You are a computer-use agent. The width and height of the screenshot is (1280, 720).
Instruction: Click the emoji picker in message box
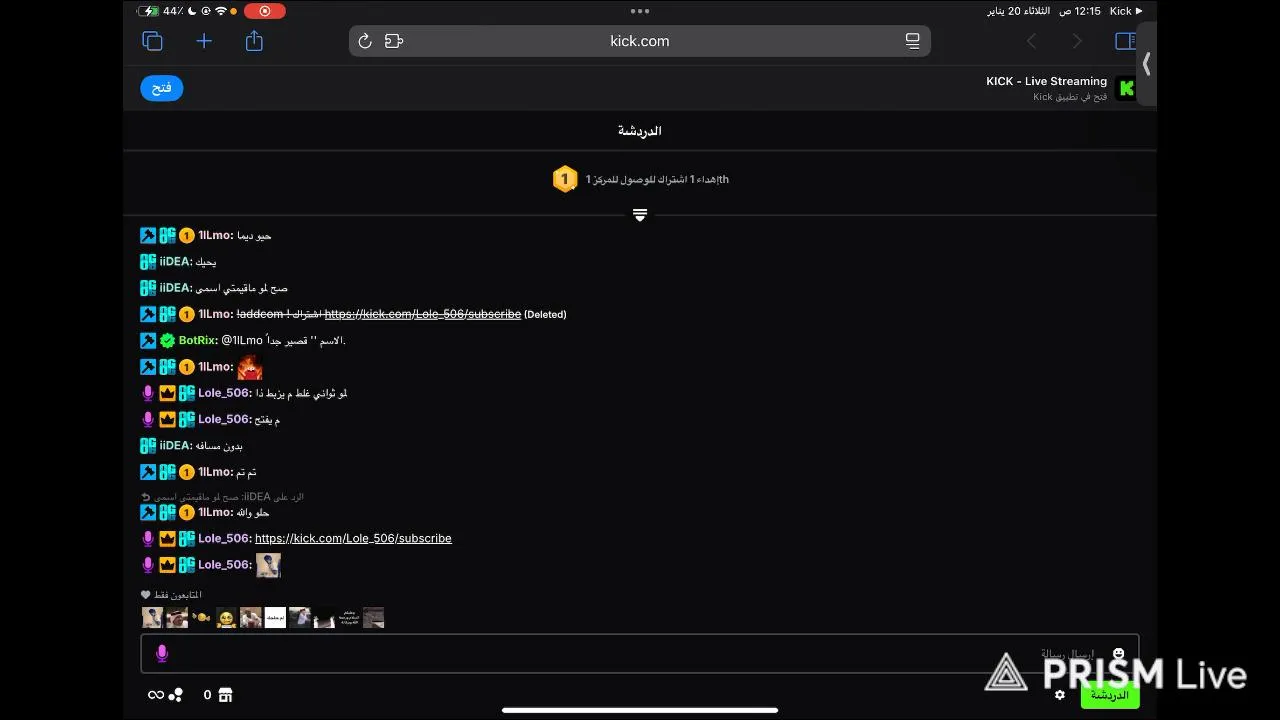click(x=1118, y=654)
